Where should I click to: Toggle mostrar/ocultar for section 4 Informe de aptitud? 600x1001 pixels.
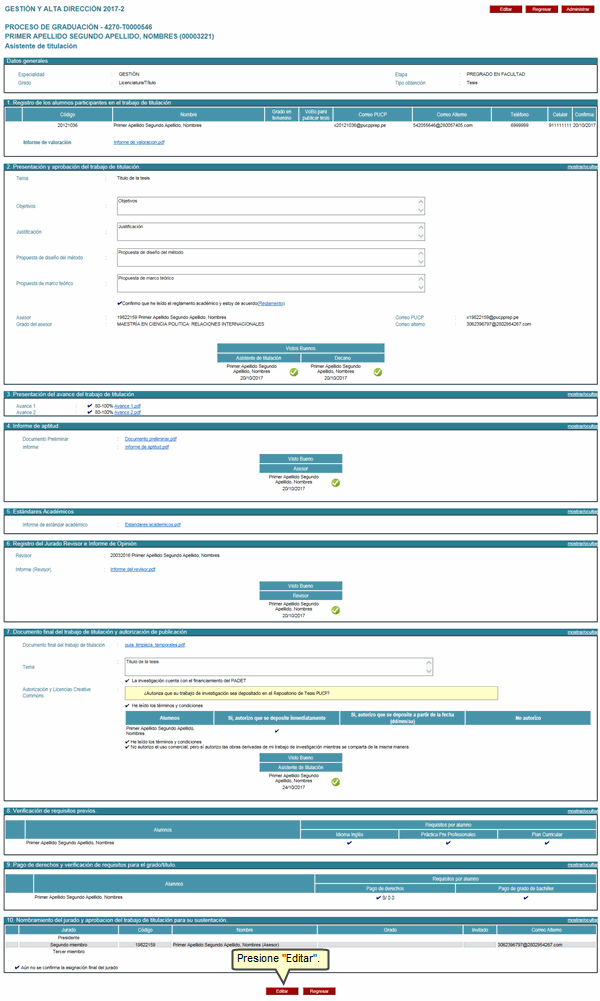pos(582,426)
